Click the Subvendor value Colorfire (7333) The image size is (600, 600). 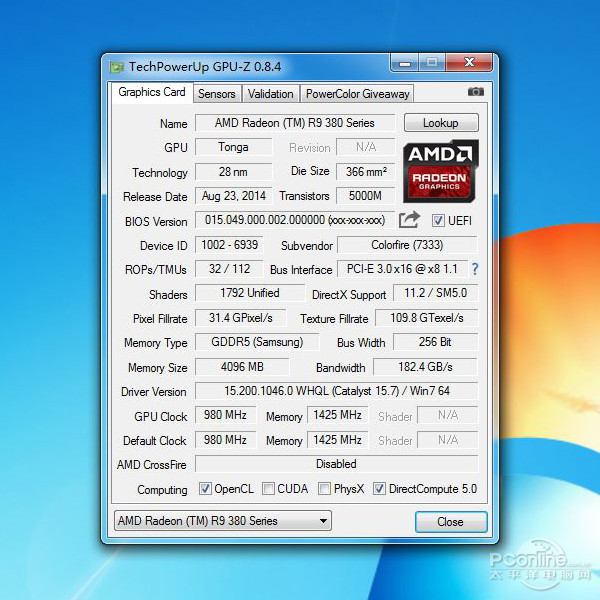[x=407, y=245]
